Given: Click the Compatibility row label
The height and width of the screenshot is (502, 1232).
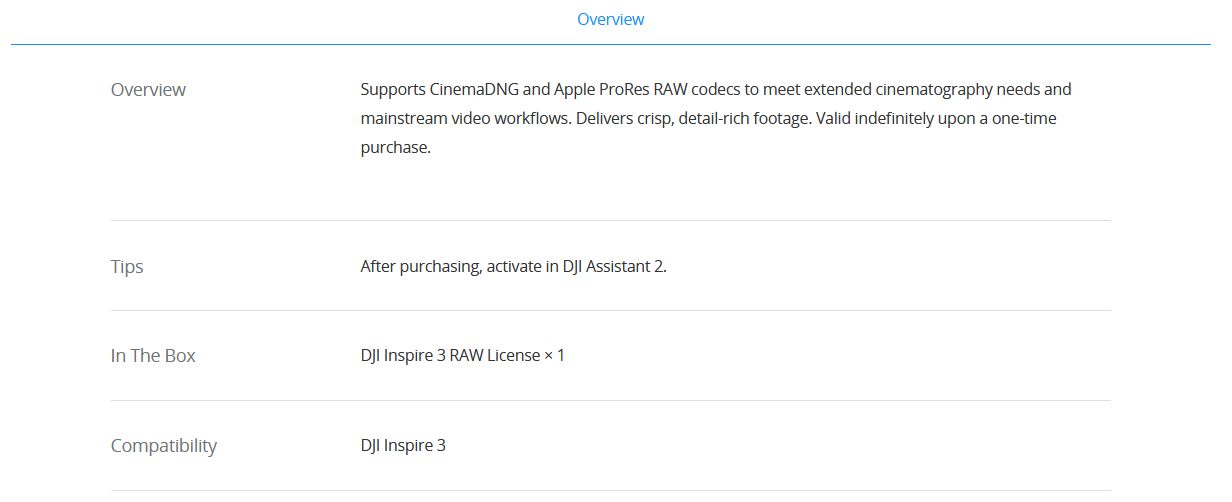Looking at the screenshot, I should tap(164, 445).
